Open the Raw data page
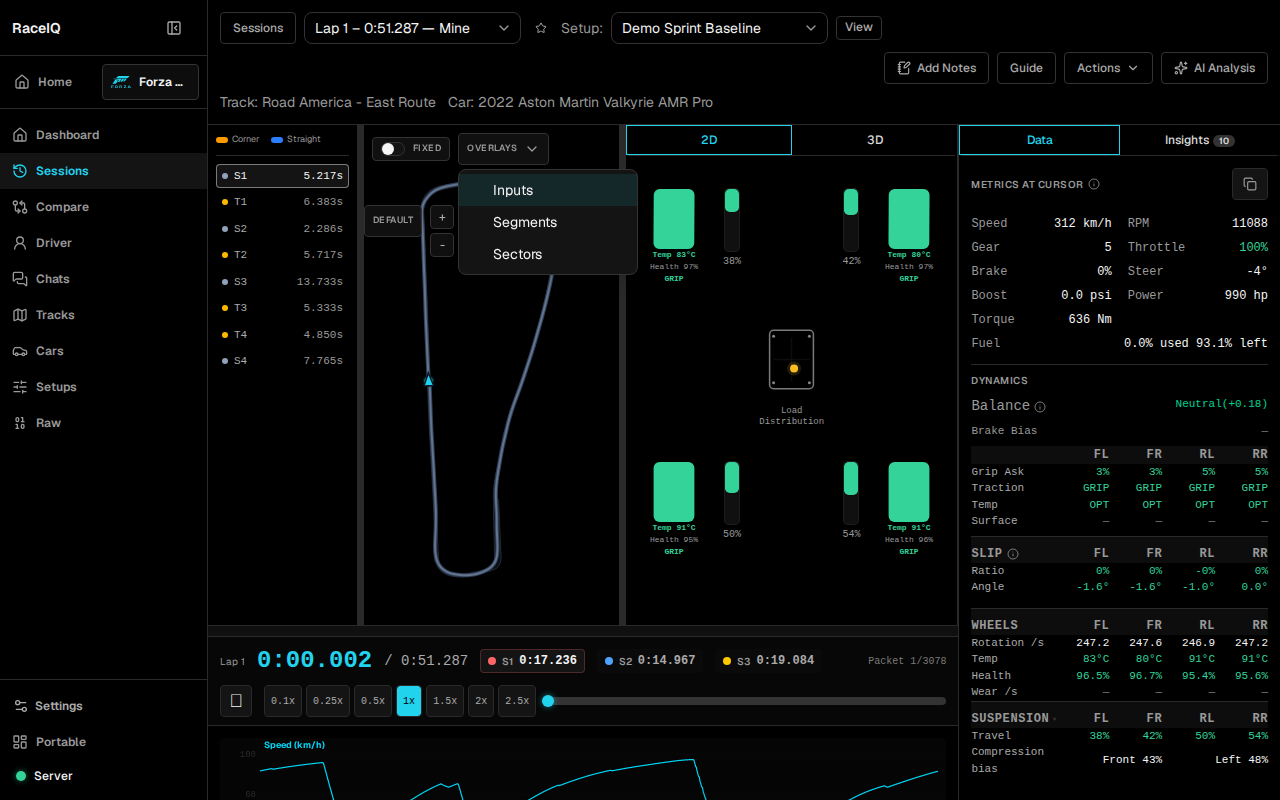 click(x=104, y=423)
